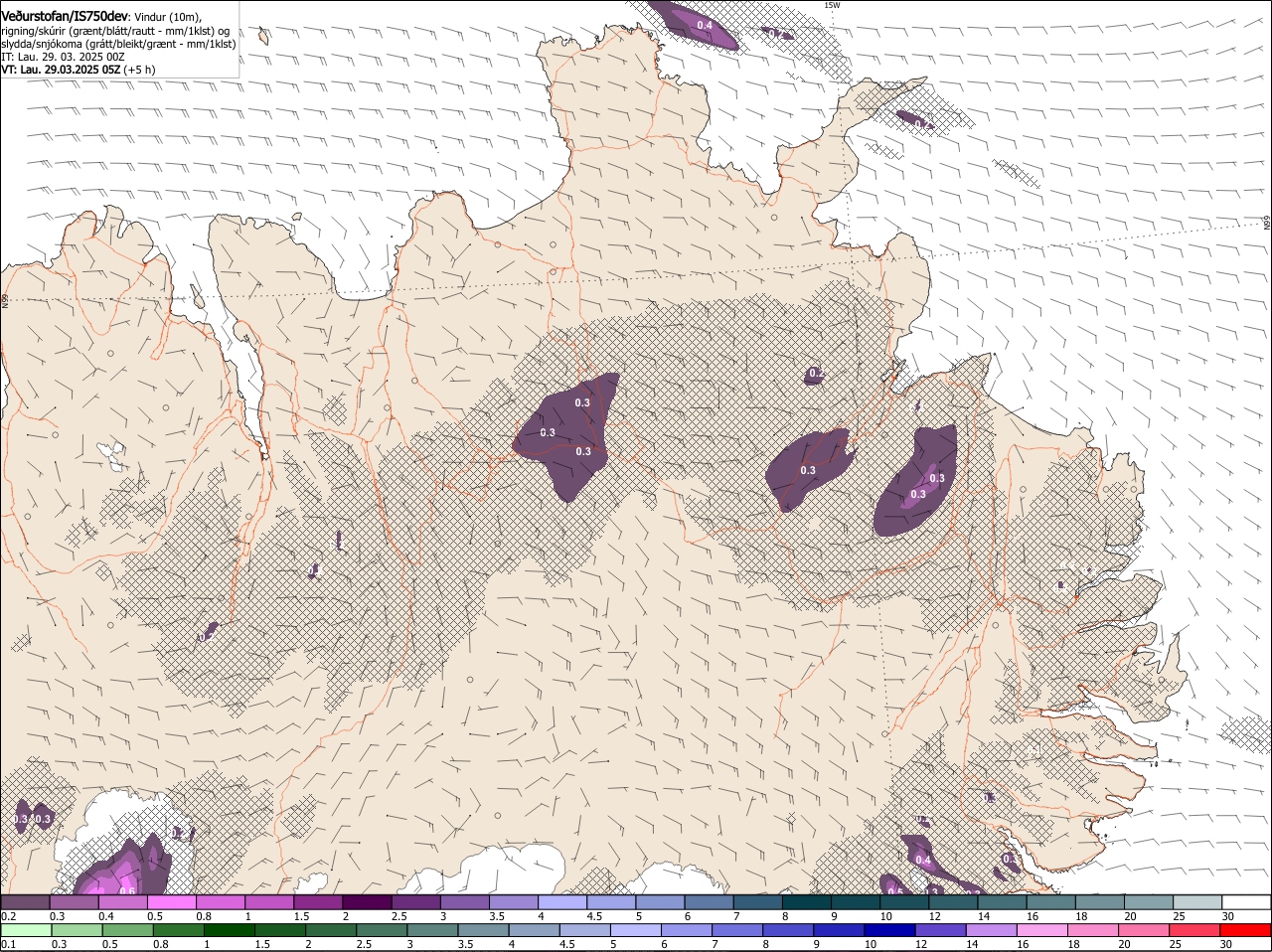This screenshot has width=1272, height=952.
Task: Select the crimson swatch between 25 and 30, lower scale
Action: coord(1194,930)
